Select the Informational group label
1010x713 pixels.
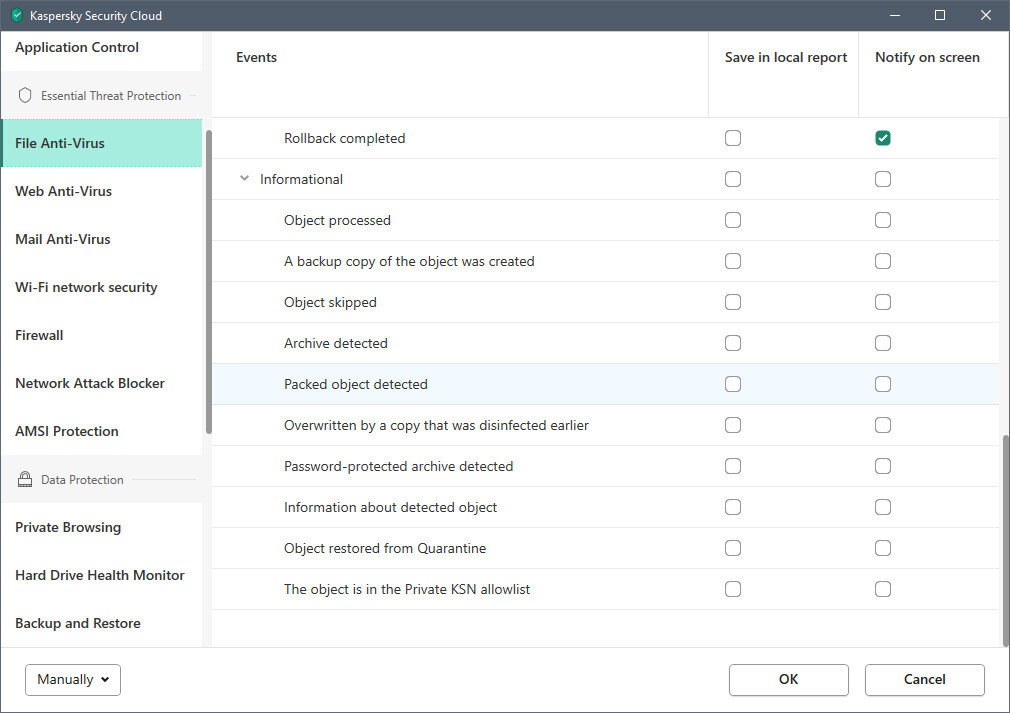point(301,179)
